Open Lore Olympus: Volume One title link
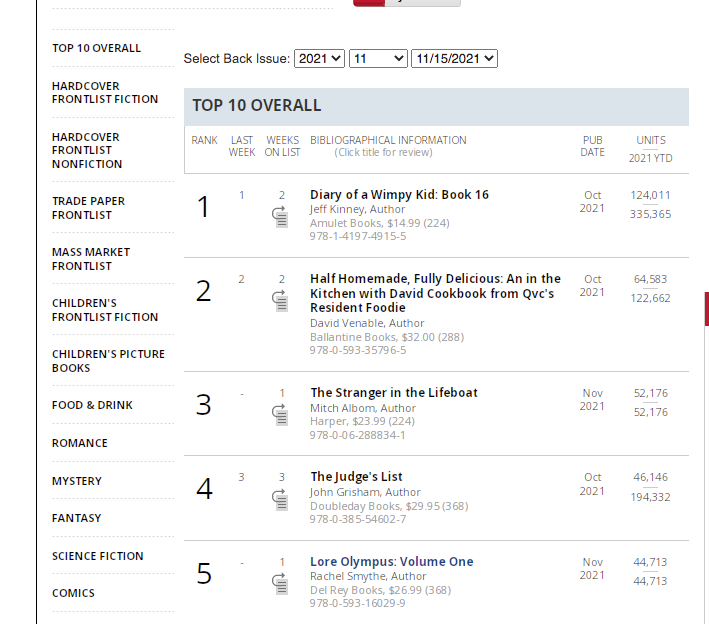The width and height of the screenshot is (709, 624). [392, 562]
